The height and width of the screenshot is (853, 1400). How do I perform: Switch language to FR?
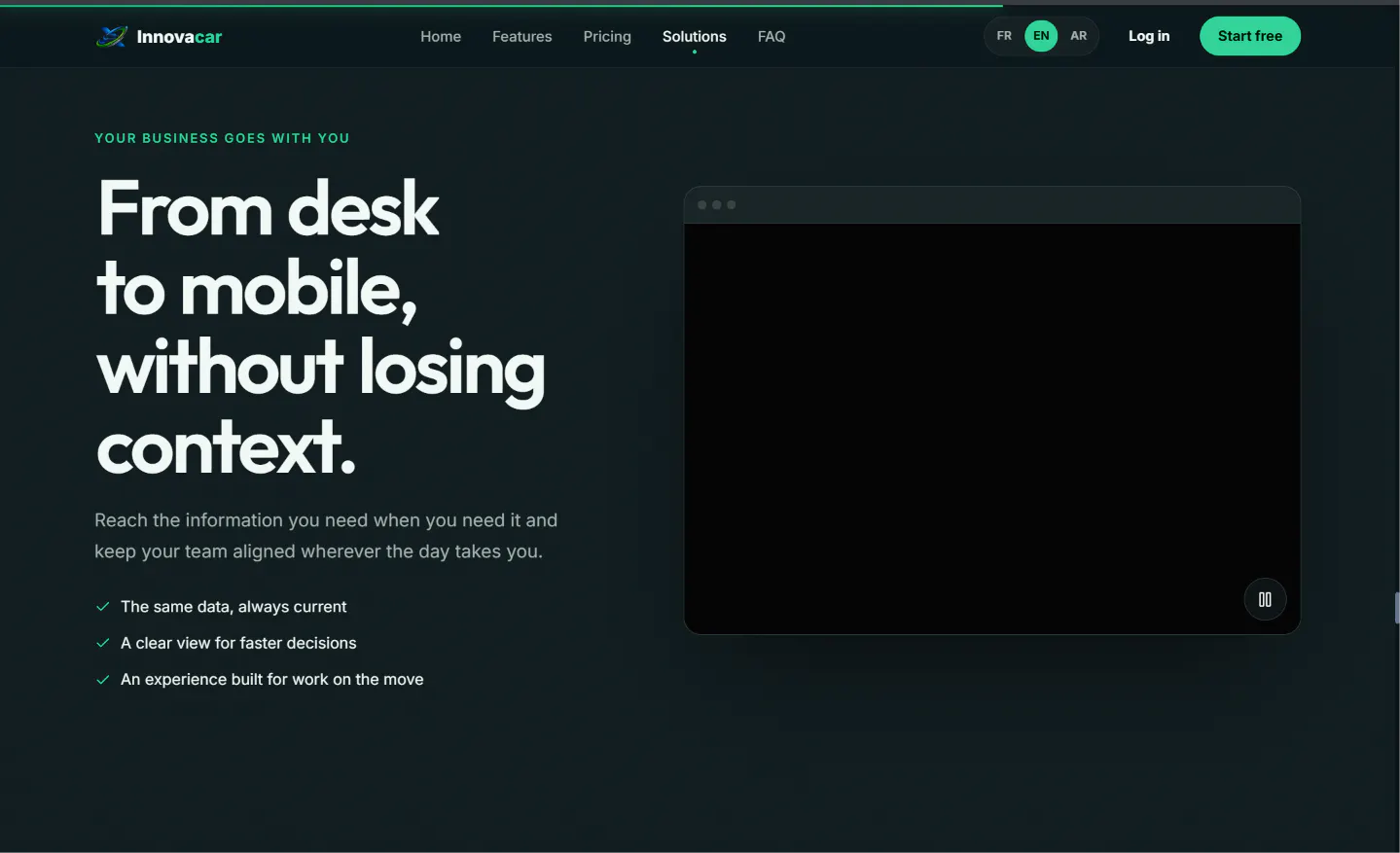point(1004,36)
